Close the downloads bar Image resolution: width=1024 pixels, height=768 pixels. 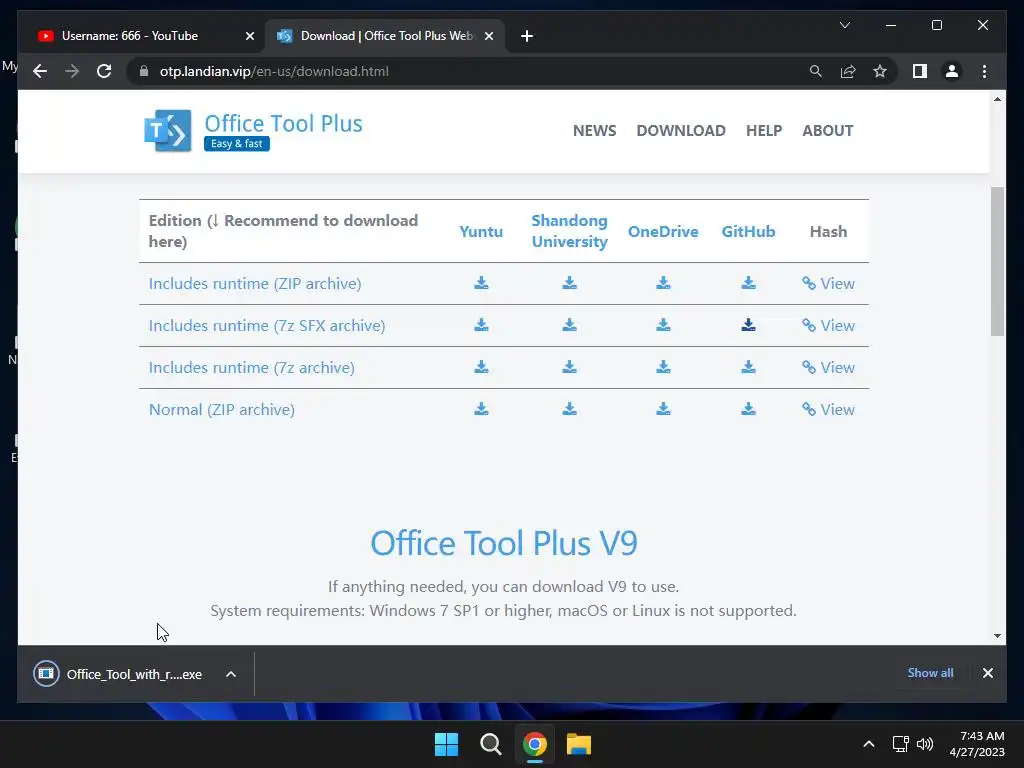987,673
